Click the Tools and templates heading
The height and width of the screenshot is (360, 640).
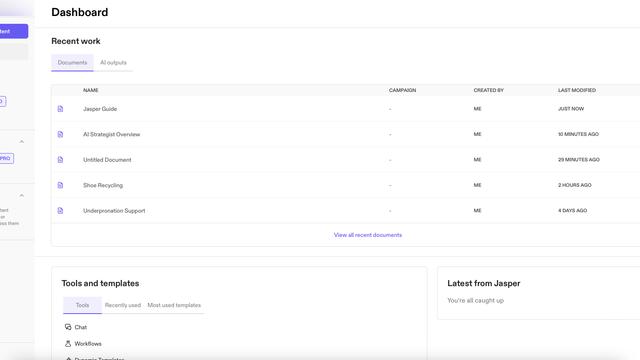100,283
